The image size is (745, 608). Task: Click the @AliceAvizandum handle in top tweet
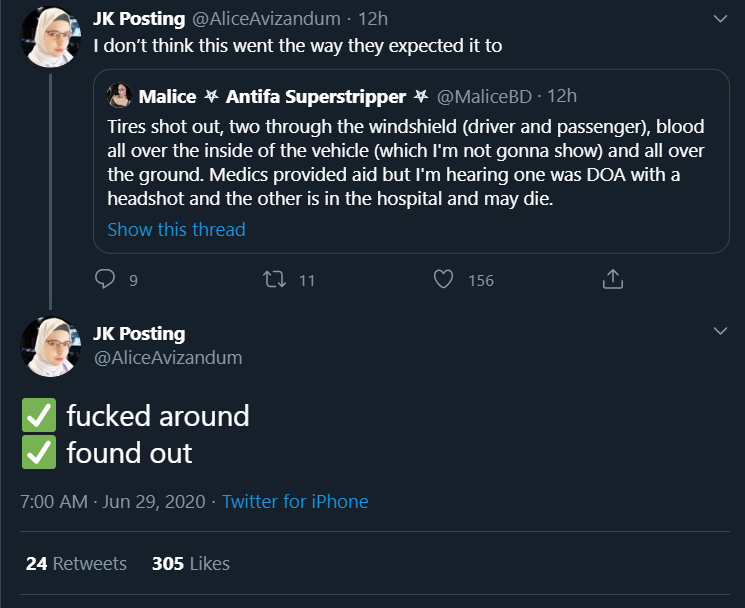[266, 19]
